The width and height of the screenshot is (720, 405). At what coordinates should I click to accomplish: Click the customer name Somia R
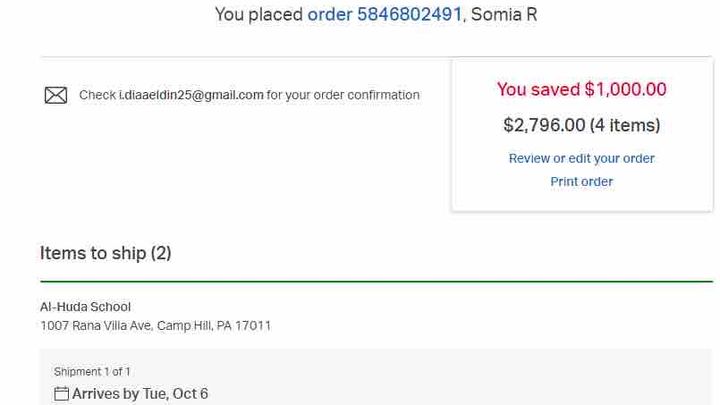click(x=504, y=14)
